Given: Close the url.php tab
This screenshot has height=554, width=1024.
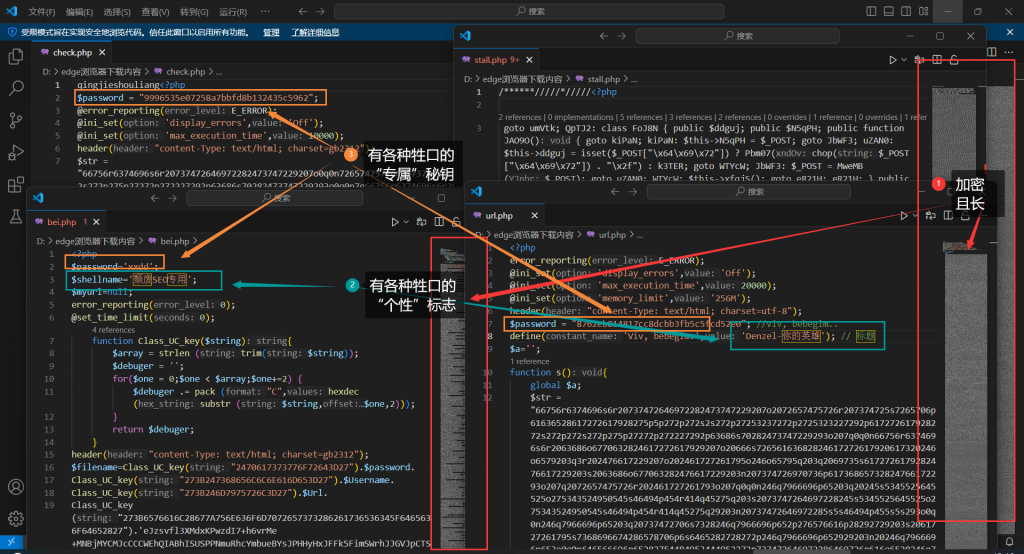Looking at the screenshot, I should click(x=534, y=216).
